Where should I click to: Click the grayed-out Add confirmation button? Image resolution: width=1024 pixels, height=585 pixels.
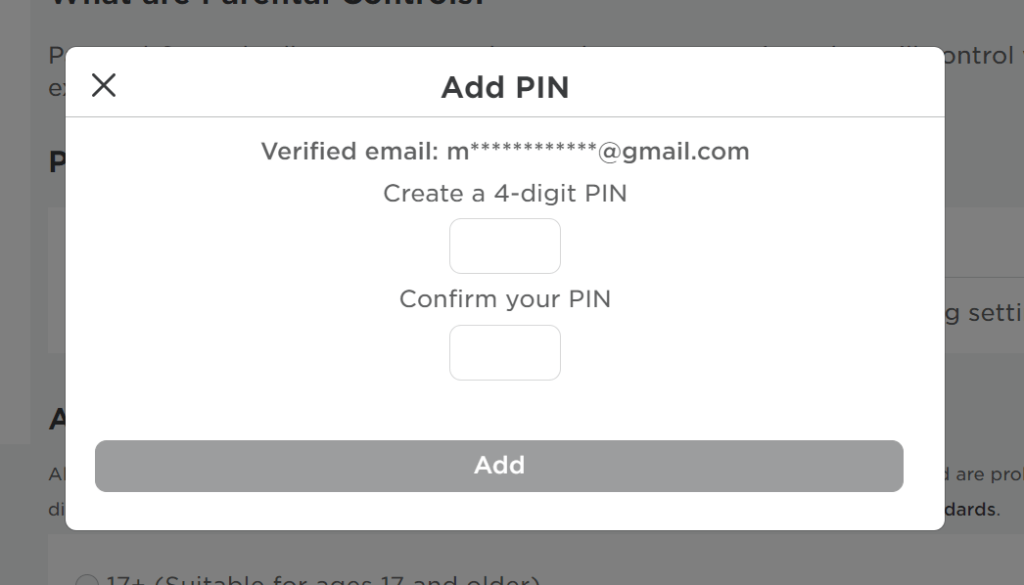(499, 464)
